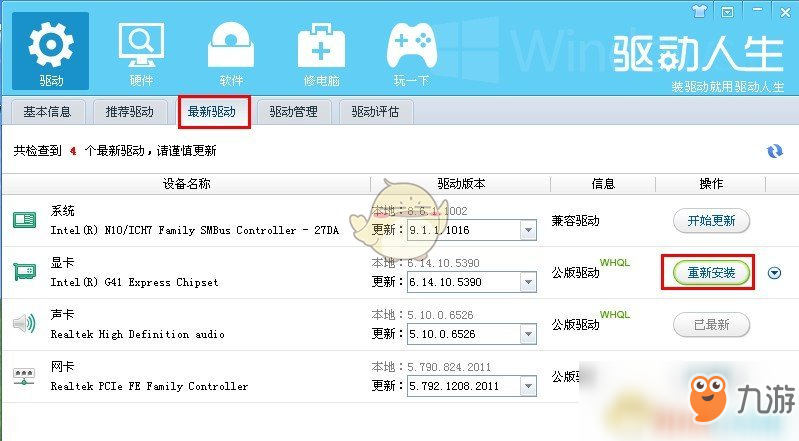Click 开始更新 for system driver
The height and width of the screenshot is (441, 799).
click(x=711, y=221)
